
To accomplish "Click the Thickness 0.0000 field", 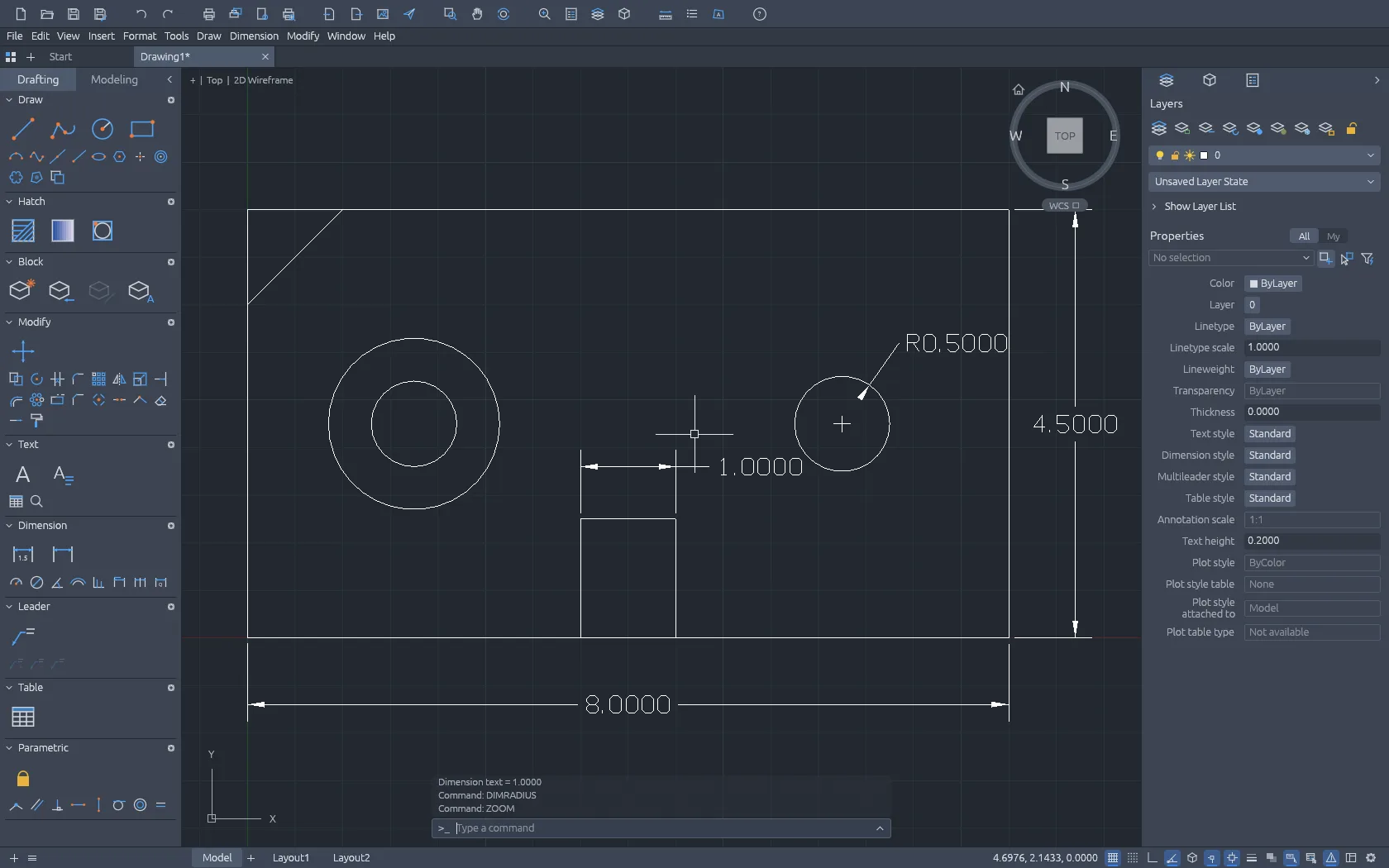I will (x=1312, y=413).
